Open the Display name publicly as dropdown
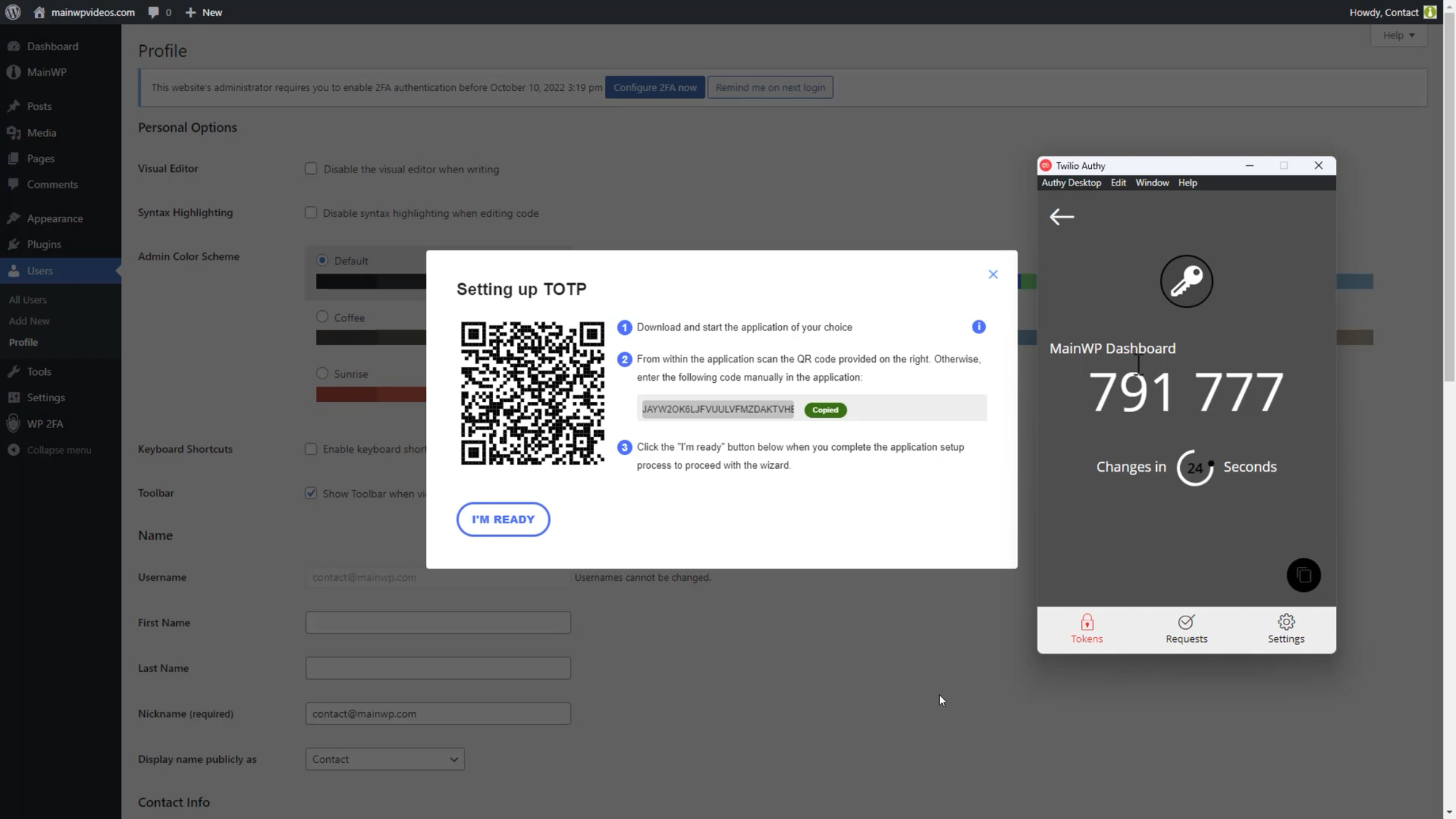The height and width of the screenshot is (819, 1456). pos(384,759)
